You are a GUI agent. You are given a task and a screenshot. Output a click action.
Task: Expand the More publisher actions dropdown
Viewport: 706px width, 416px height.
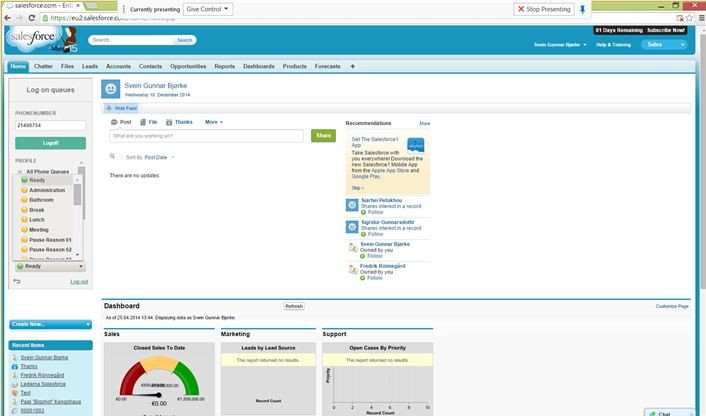(x=214, y=122)
